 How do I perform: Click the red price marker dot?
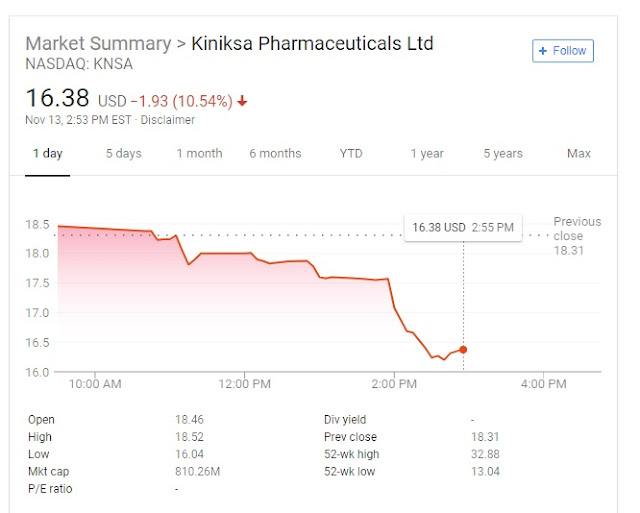point(463,349)
